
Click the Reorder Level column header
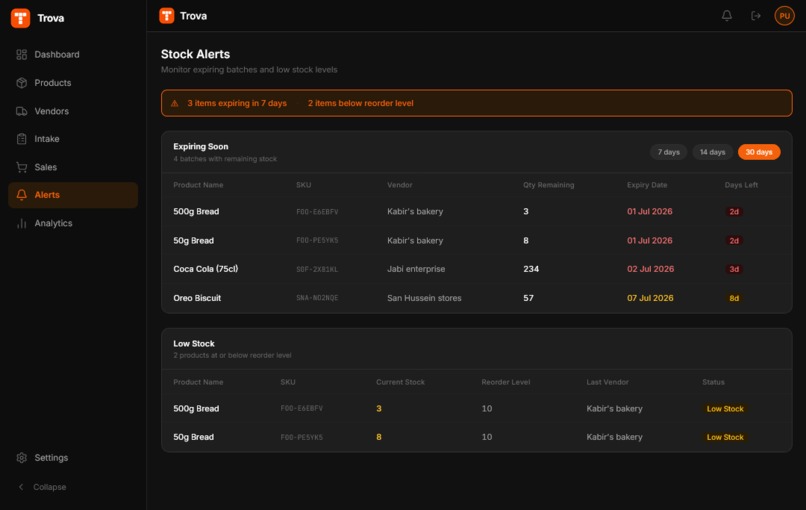coord(505,382)
